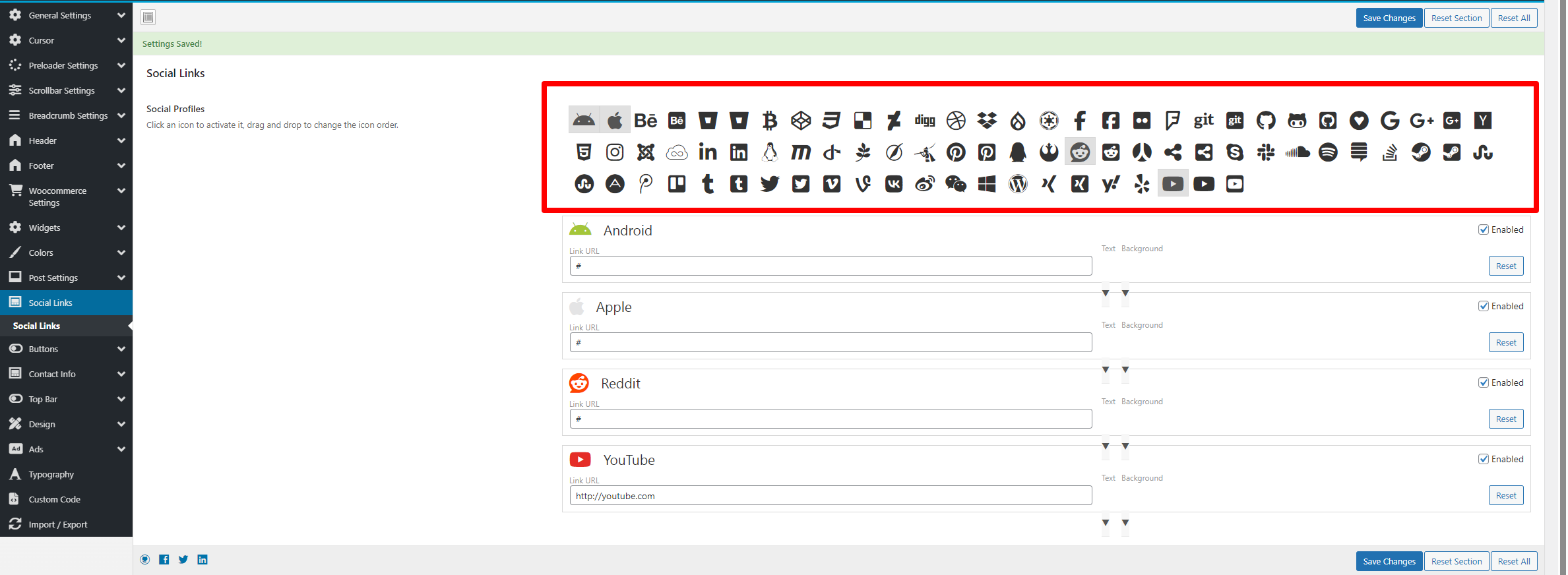Activate the SoundCloud icon
Screen dimensions: 1568x575
(x=1297, y=152)
